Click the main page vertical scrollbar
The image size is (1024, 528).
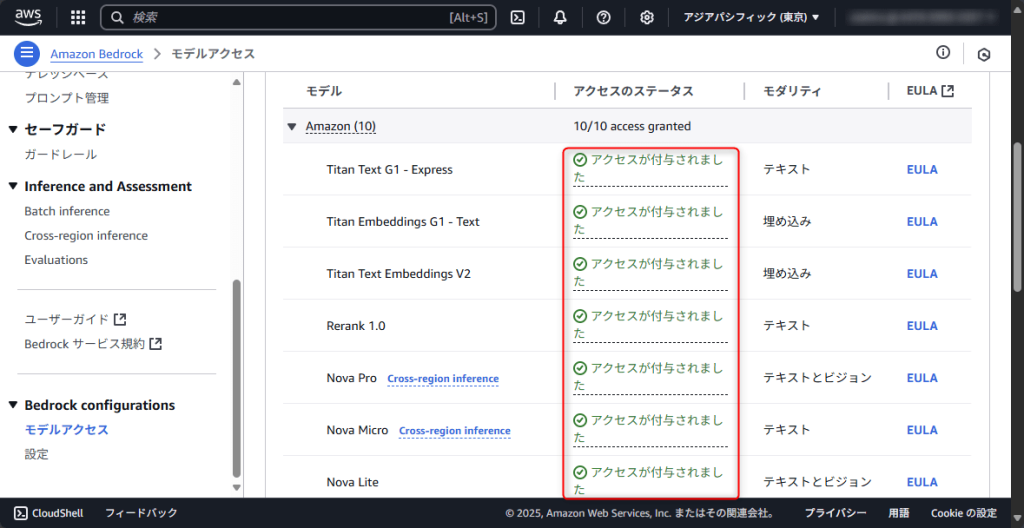[1017, 217]
